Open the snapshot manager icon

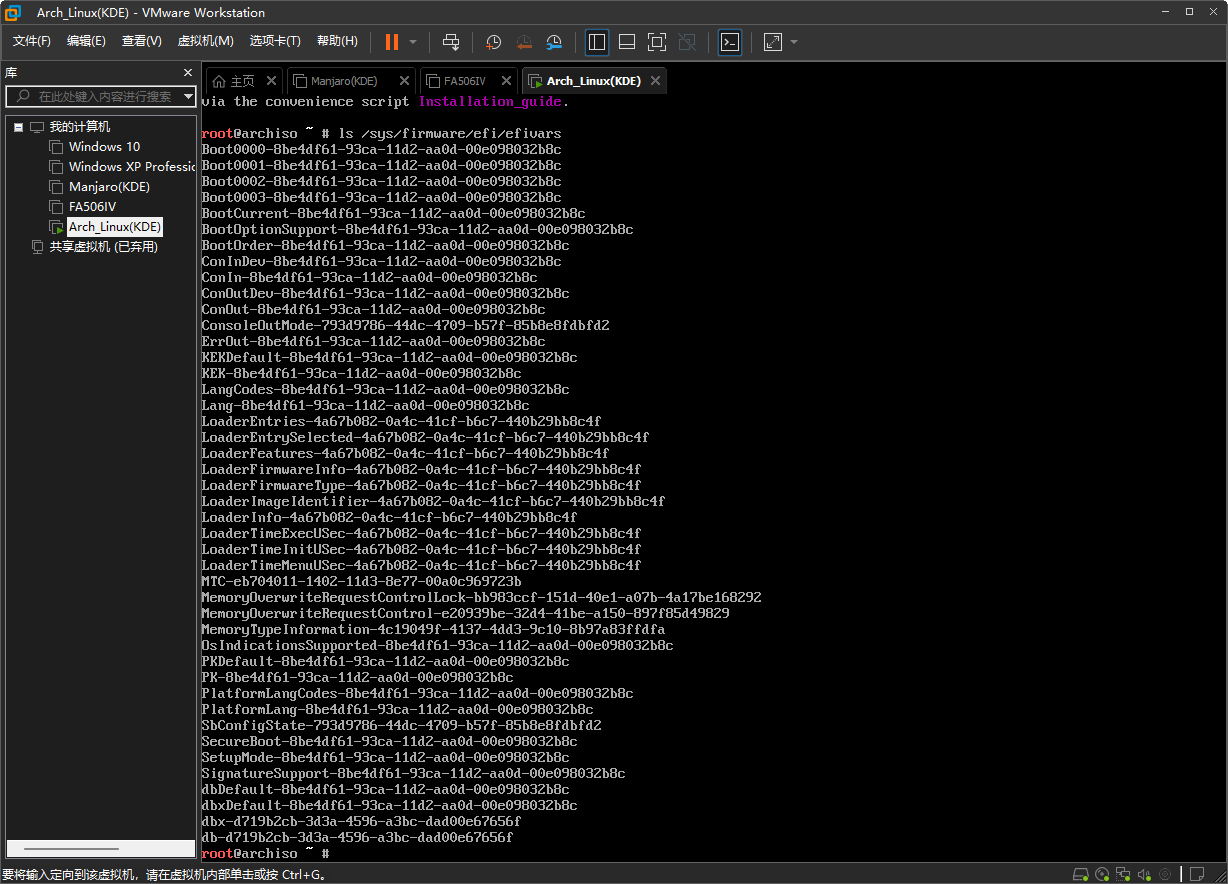tap(554, 42)
